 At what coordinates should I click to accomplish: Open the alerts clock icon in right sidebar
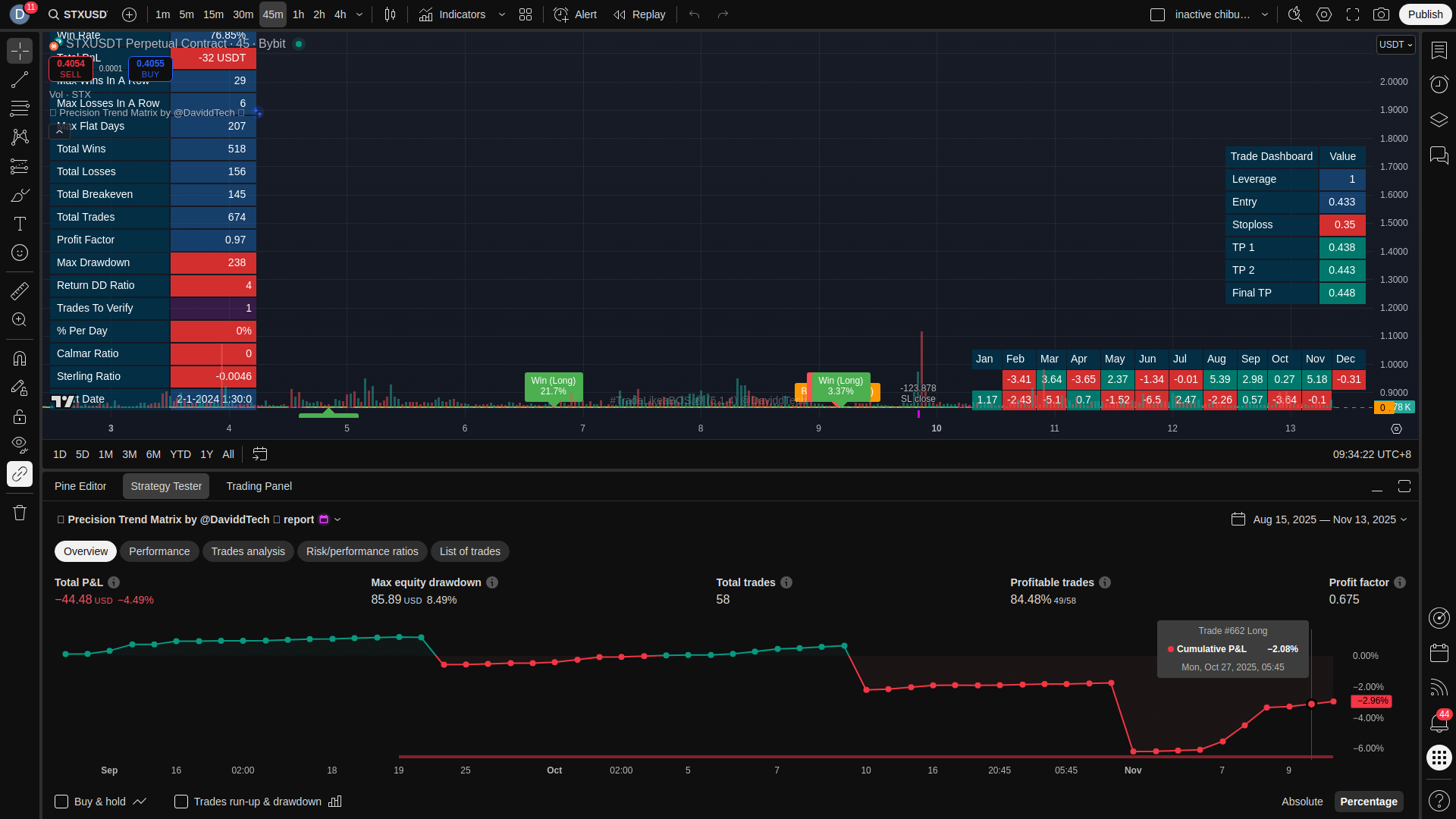[1439, 84]
